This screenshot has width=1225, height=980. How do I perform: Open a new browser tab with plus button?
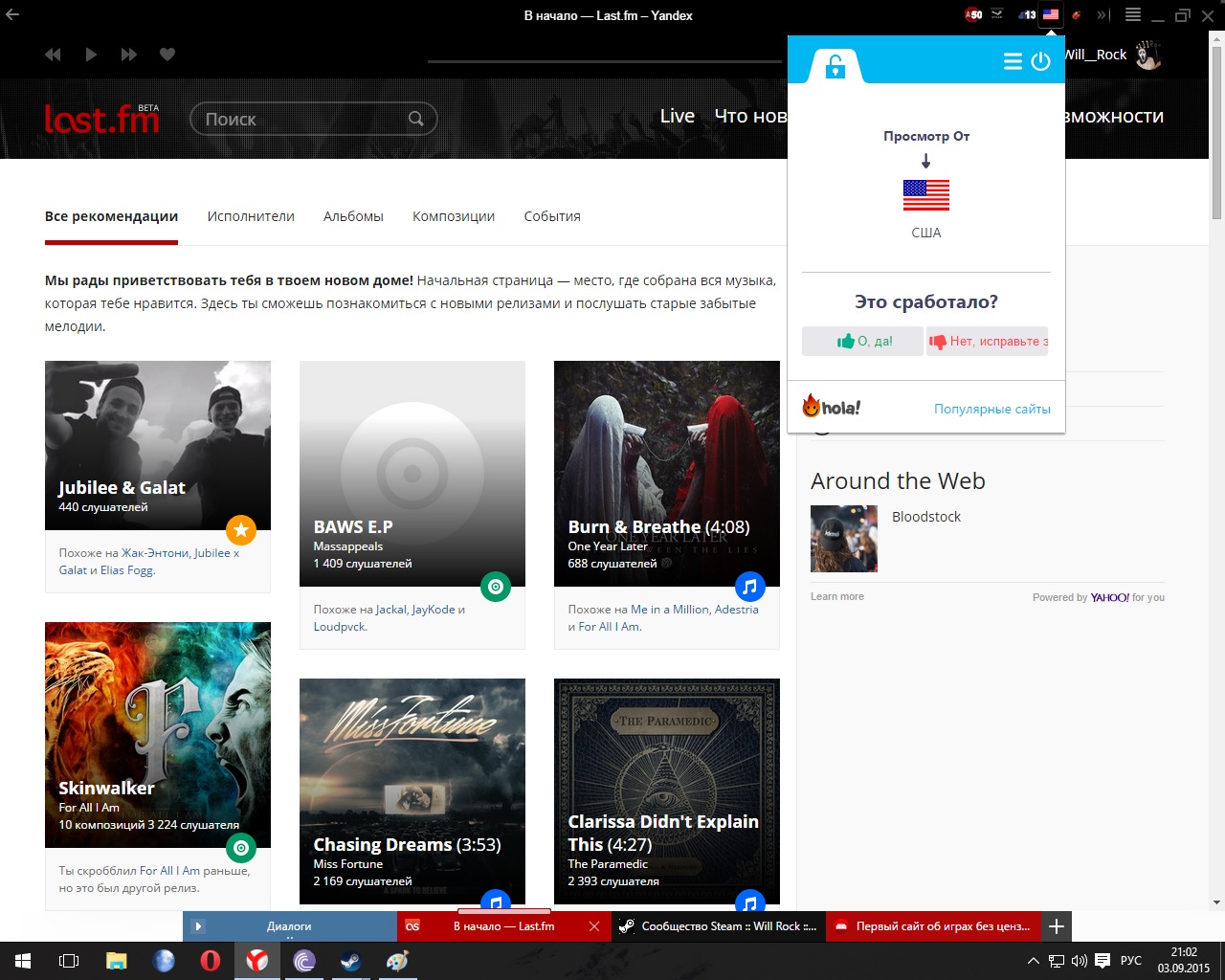click(1056, 926)
